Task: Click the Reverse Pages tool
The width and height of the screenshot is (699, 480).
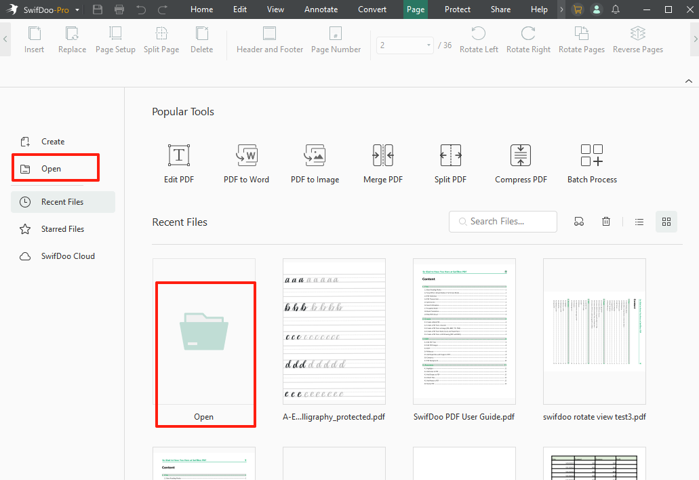Action: [637, 40]
